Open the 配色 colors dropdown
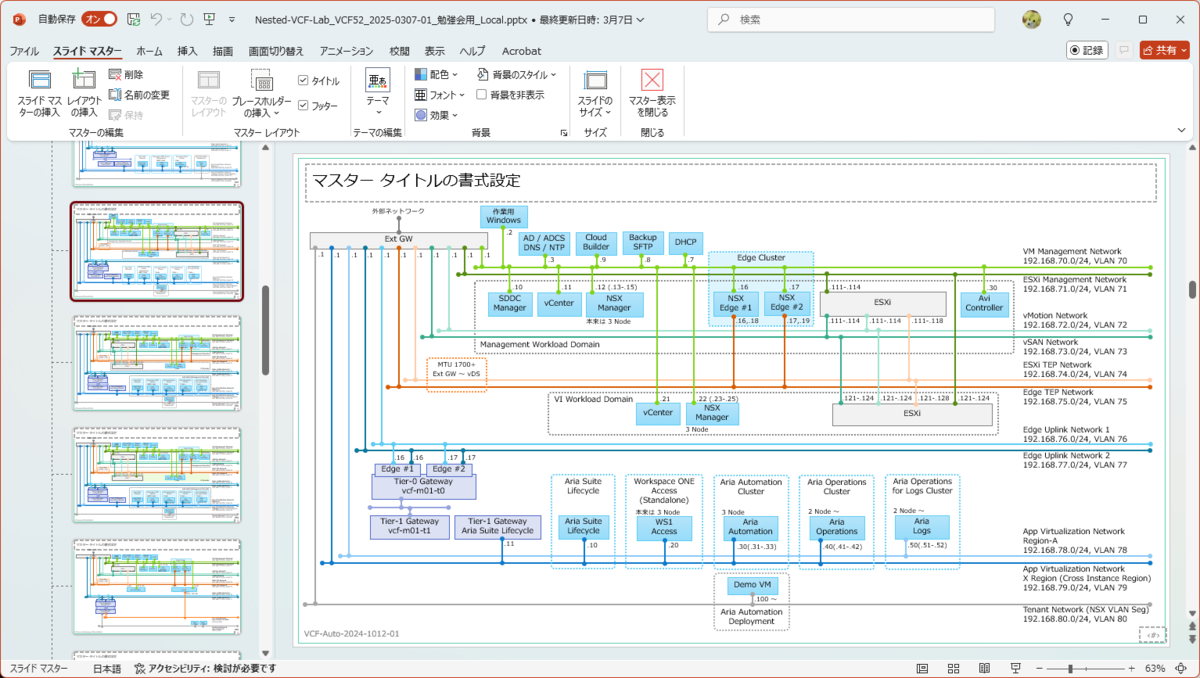1200x678 pixels. [x=436, y=75]
